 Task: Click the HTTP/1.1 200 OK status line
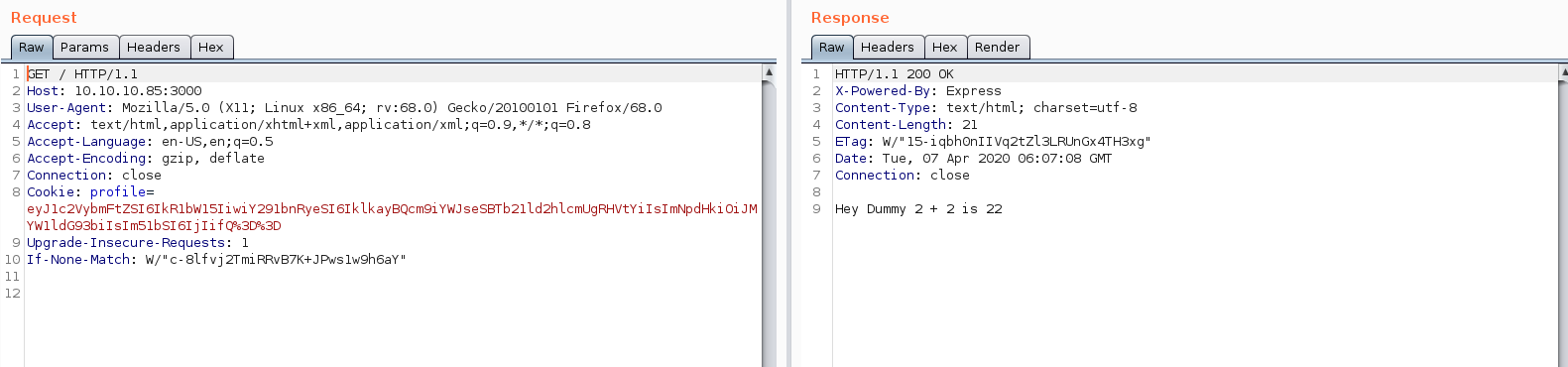895,74
